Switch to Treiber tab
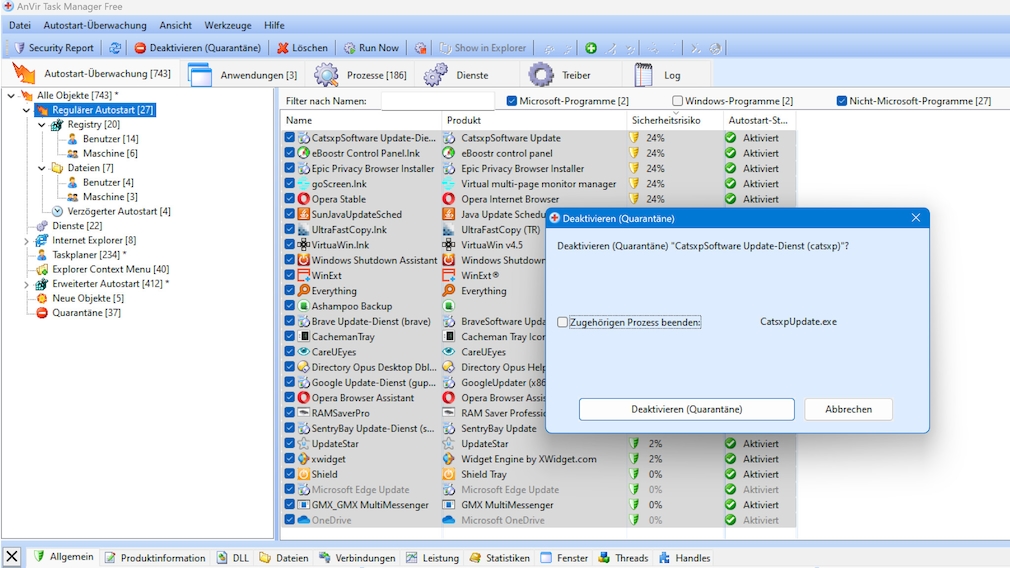This screenshot has height=568, width=1010. click(x=560, y=75)
